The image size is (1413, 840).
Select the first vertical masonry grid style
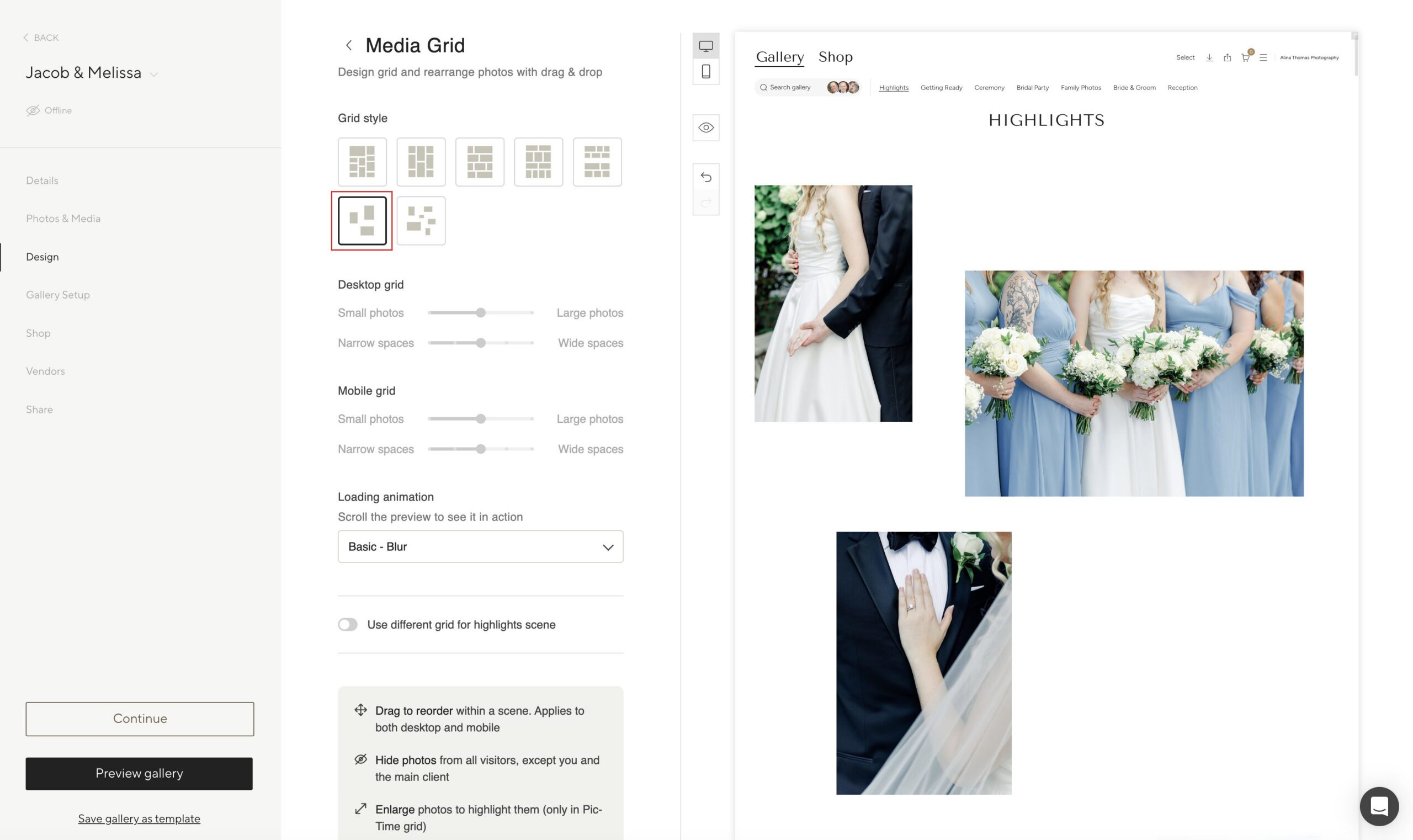tap(362, 162)
